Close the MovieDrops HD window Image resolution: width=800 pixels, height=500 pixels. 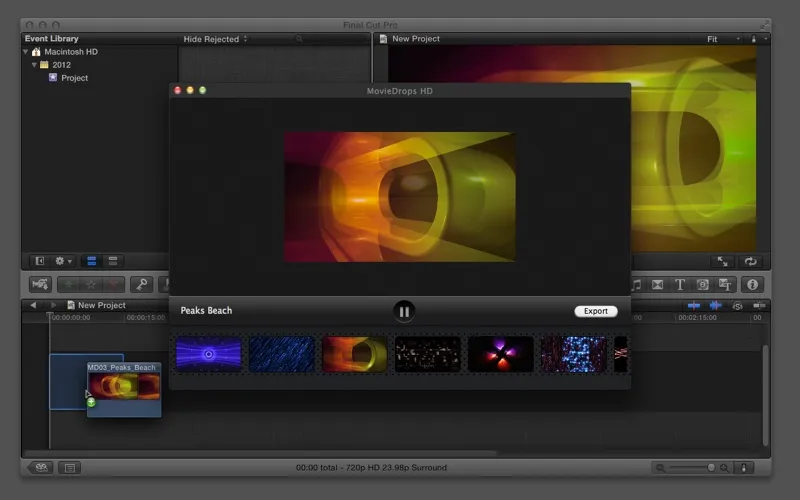[x=178, y=90]
